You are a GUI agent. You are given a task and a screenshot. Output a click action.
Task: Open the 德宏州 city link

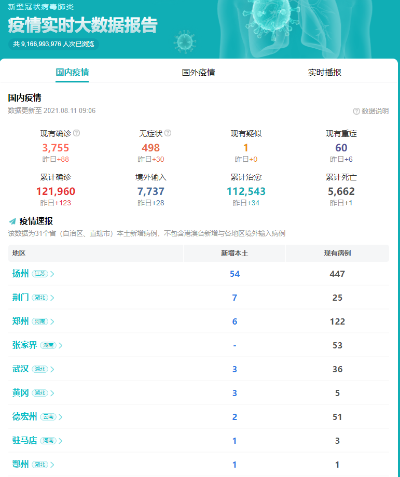[24, 416]
